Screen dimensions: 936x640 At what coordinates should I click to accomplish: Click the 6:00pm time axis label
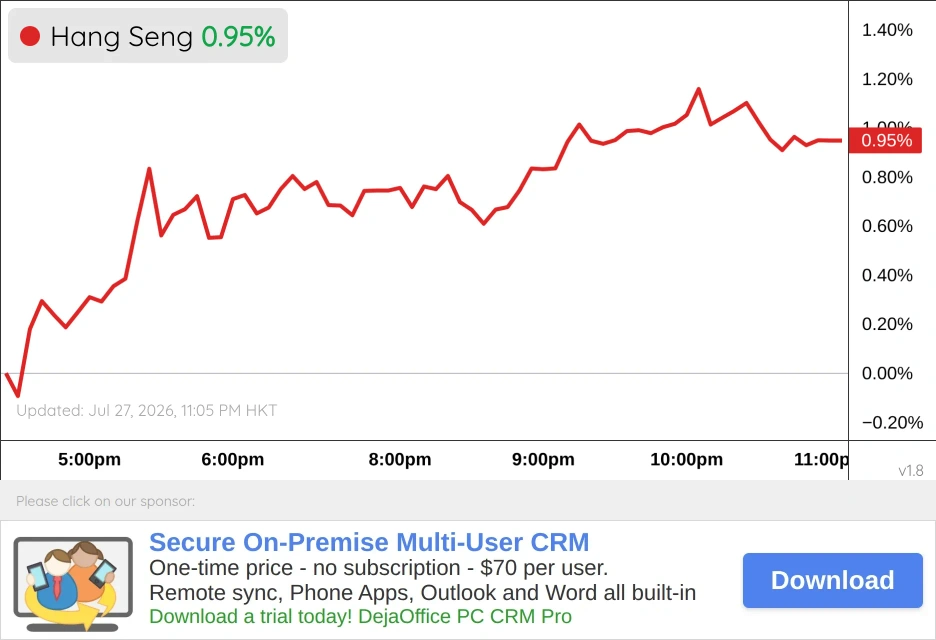pos(233,459)
